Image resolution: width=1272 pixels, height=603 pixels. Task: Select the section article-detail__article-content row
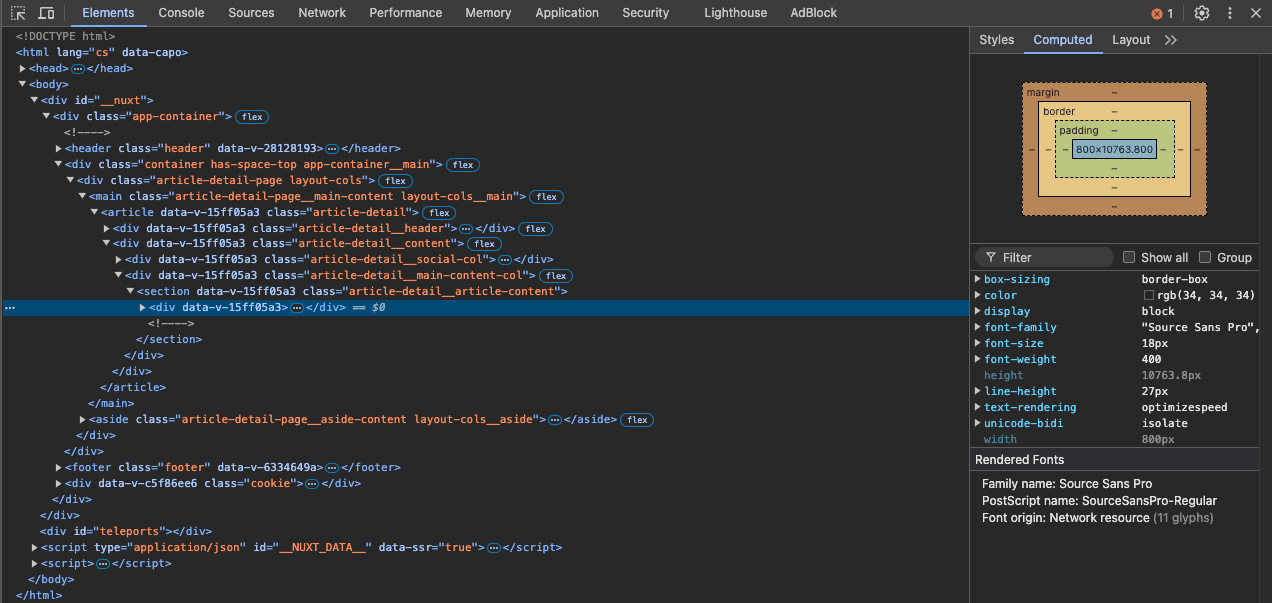click(x=351, y=292)
